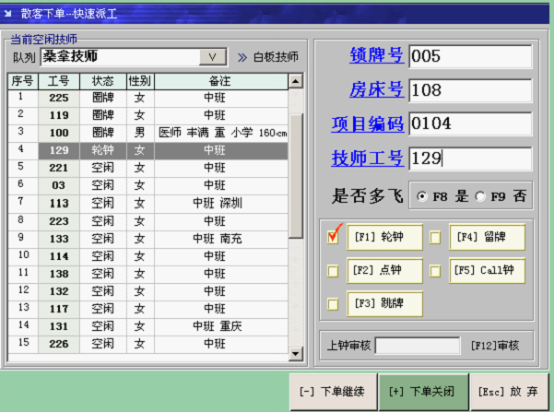Toggle the checked F1 轮钟 checkbox
The image size is (554, 412).
click(333, 237)
